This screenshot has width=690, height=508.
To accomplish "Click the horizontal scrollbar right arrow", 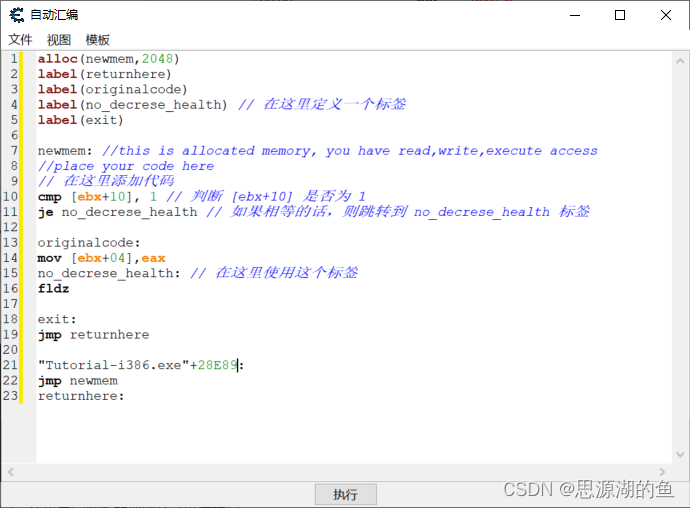I will [662, 472].
